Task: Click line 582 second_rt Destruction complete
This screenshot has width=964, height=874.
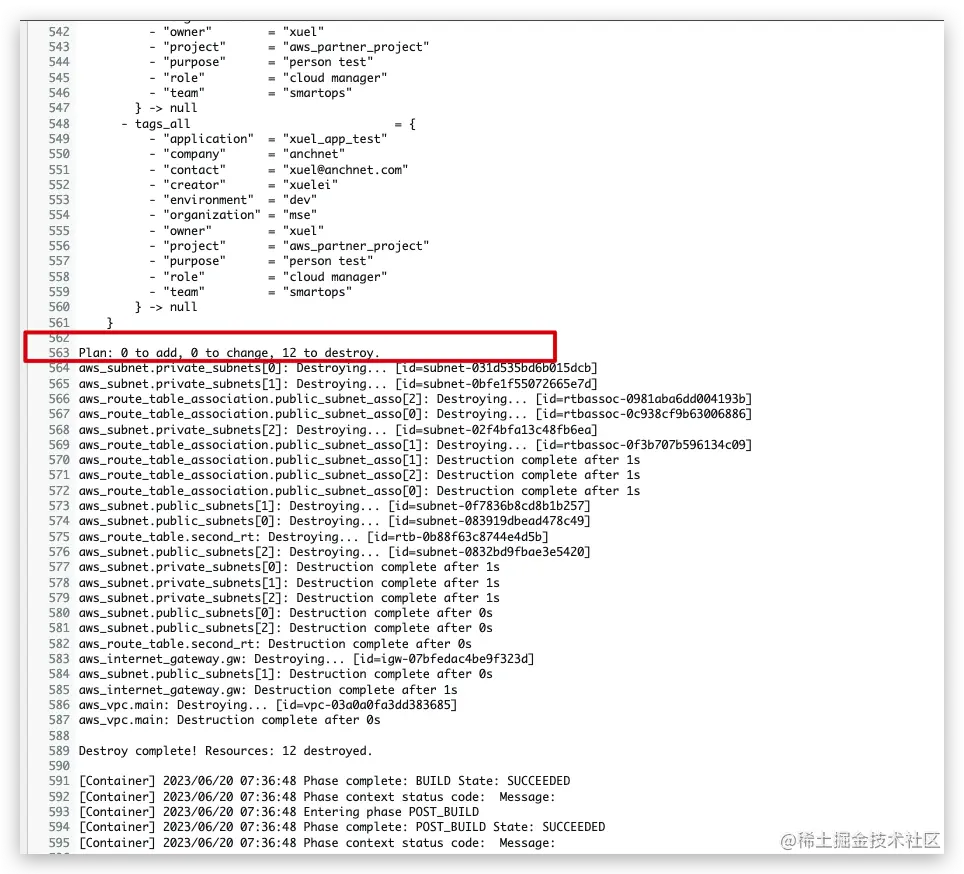Action: click(275, 644)
